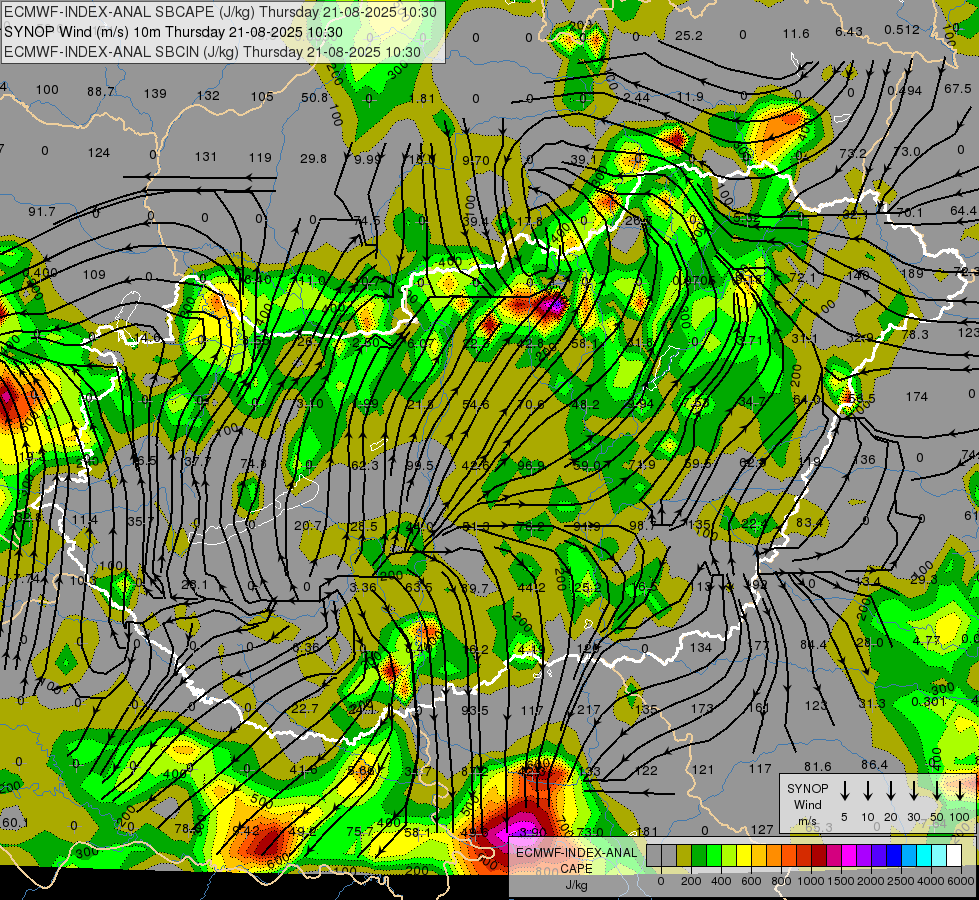Click the map value 109
The height and width of the screenshot is (900, 979).
pos(94,275)
